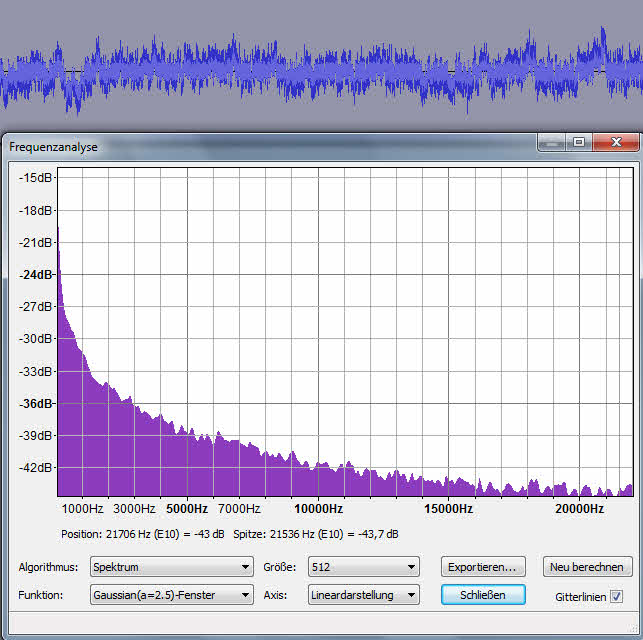Click the Position: 21706 Hz readout
The width and height of the screenshot is (643, 640).
pyautogui.click(x=143, y=534)
